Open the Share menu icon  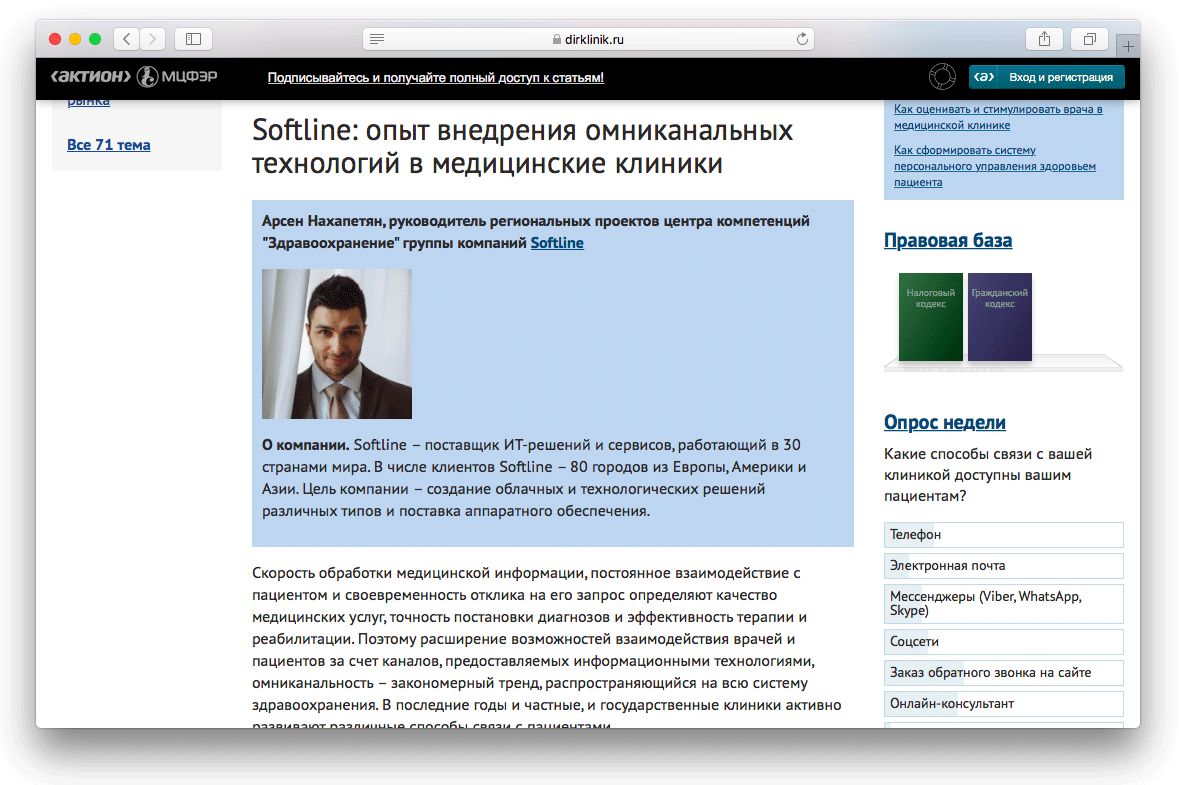click(x=1044, y=39)
